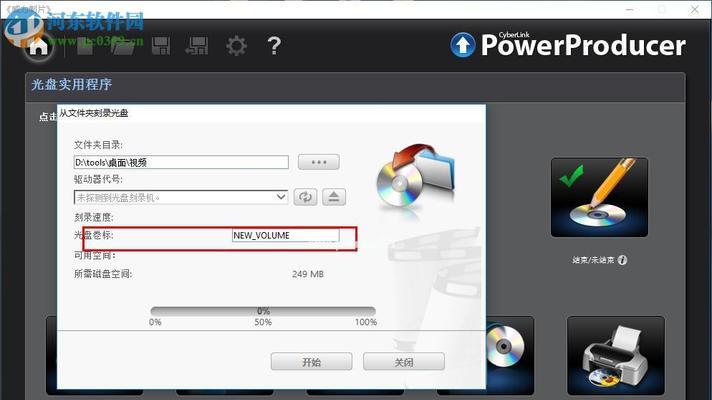Click the new project icon in toolbar
The image size is (712, 400).
pyautogui.click(x=85, y=46)
